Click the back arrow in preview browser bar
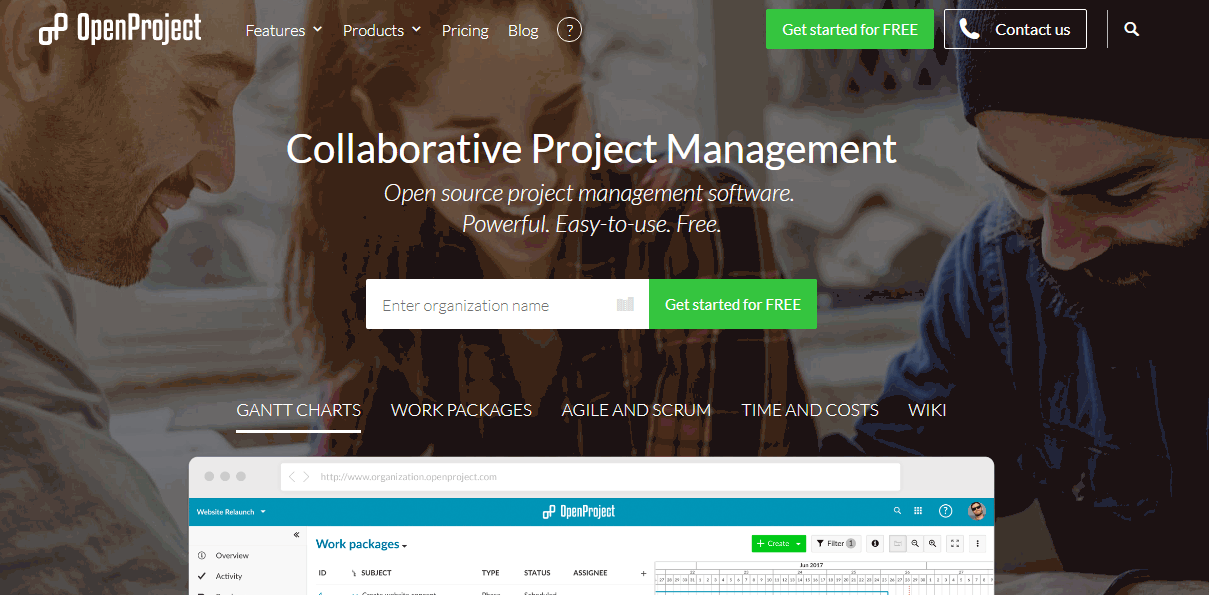 coord(292,477)
